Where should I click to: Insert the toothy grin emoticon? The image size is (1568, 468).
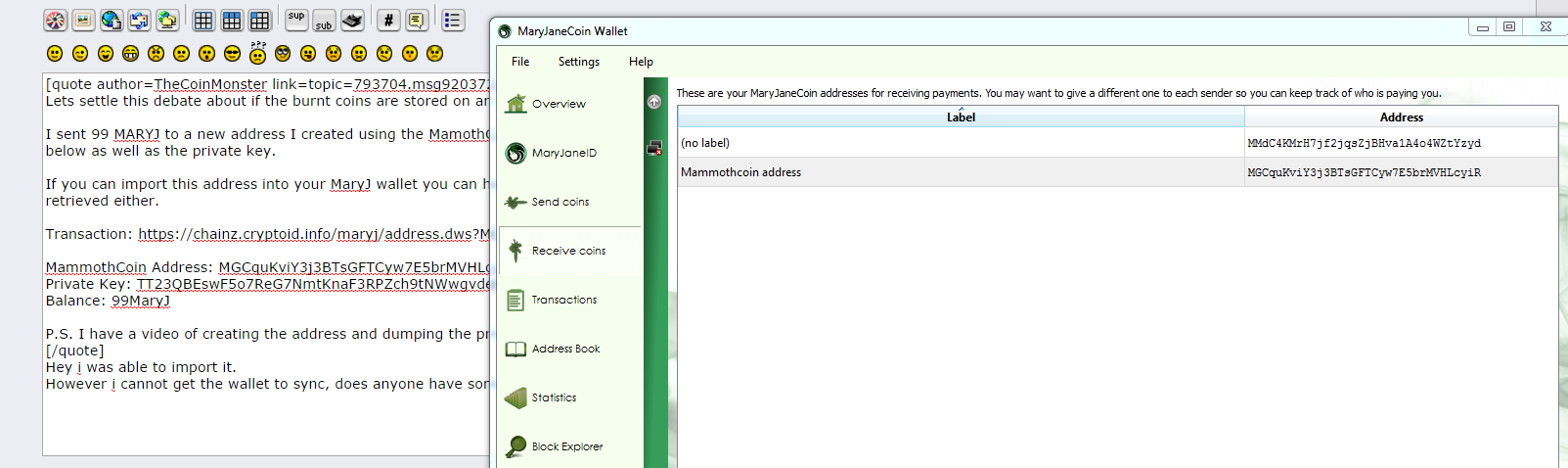130,53
